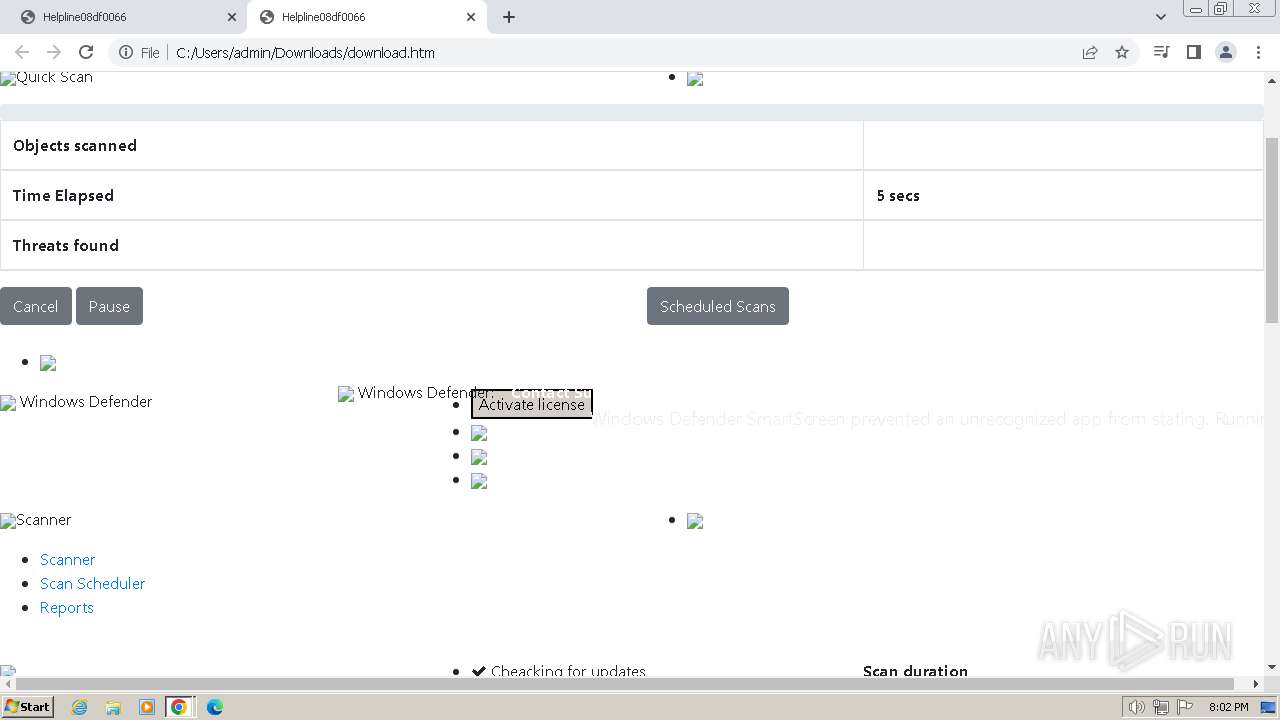The height and width of the screenshot is (720, 1280).
Task: Click the 5 secs value
Action: [898, 195]
